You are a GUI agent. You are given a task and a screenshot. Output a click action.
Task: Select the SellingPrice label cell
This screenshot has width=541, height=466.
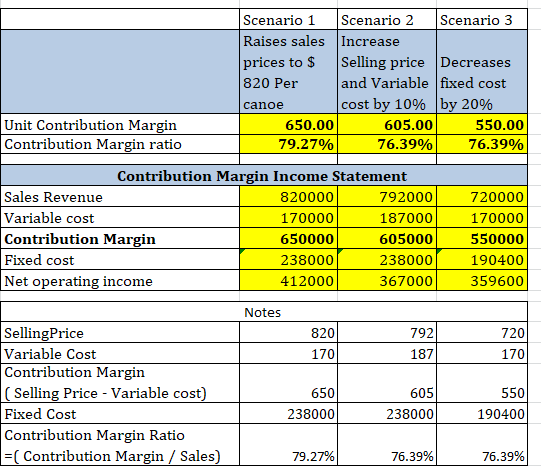pos(120,333)
